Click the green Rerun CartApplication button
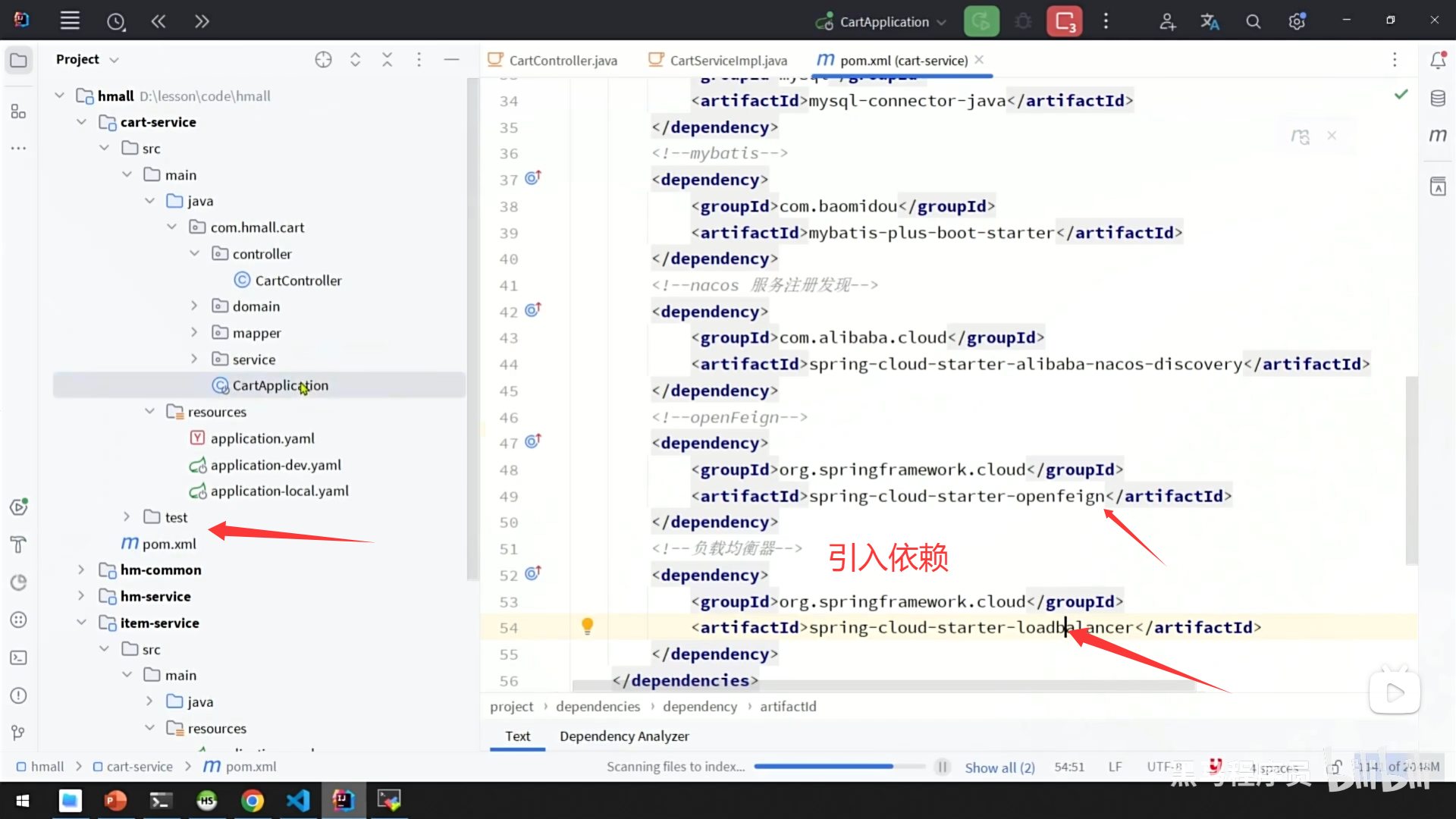Screen dimensions: 1456x819 tap(981, 21)
